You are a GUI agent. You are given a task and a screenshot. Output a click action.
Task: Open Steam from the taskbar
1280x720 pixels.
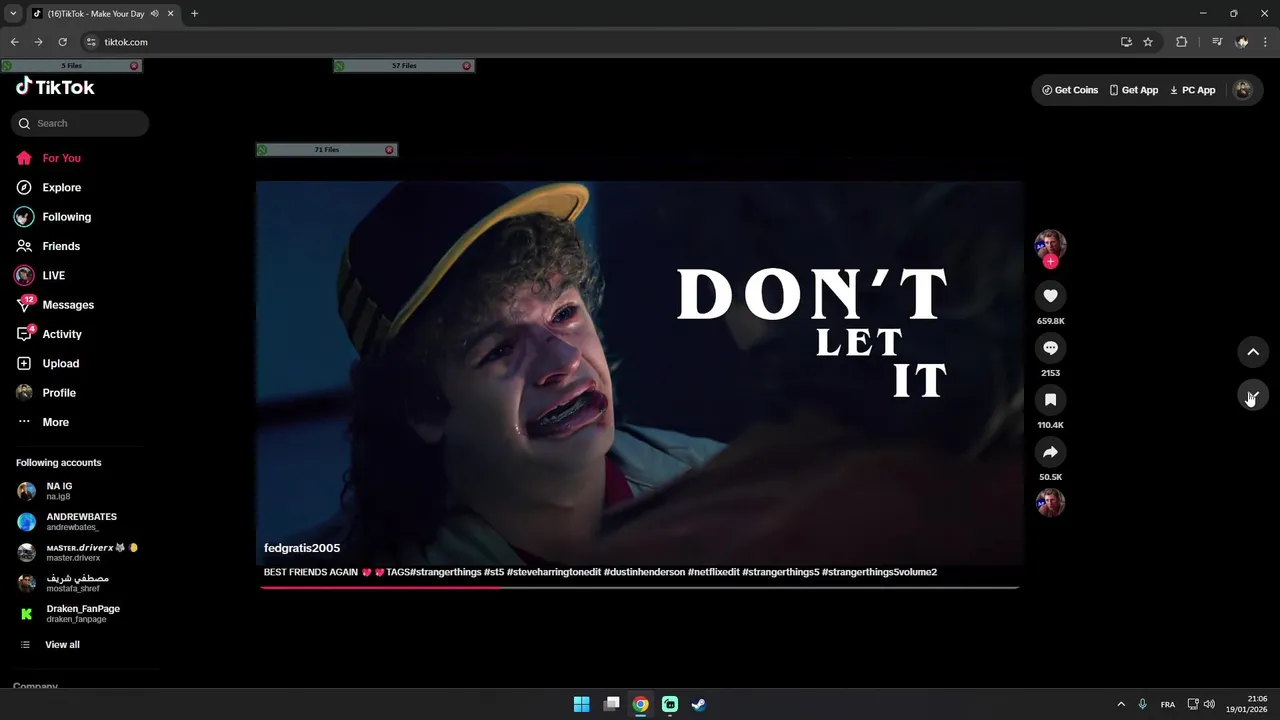click(699, 704)
